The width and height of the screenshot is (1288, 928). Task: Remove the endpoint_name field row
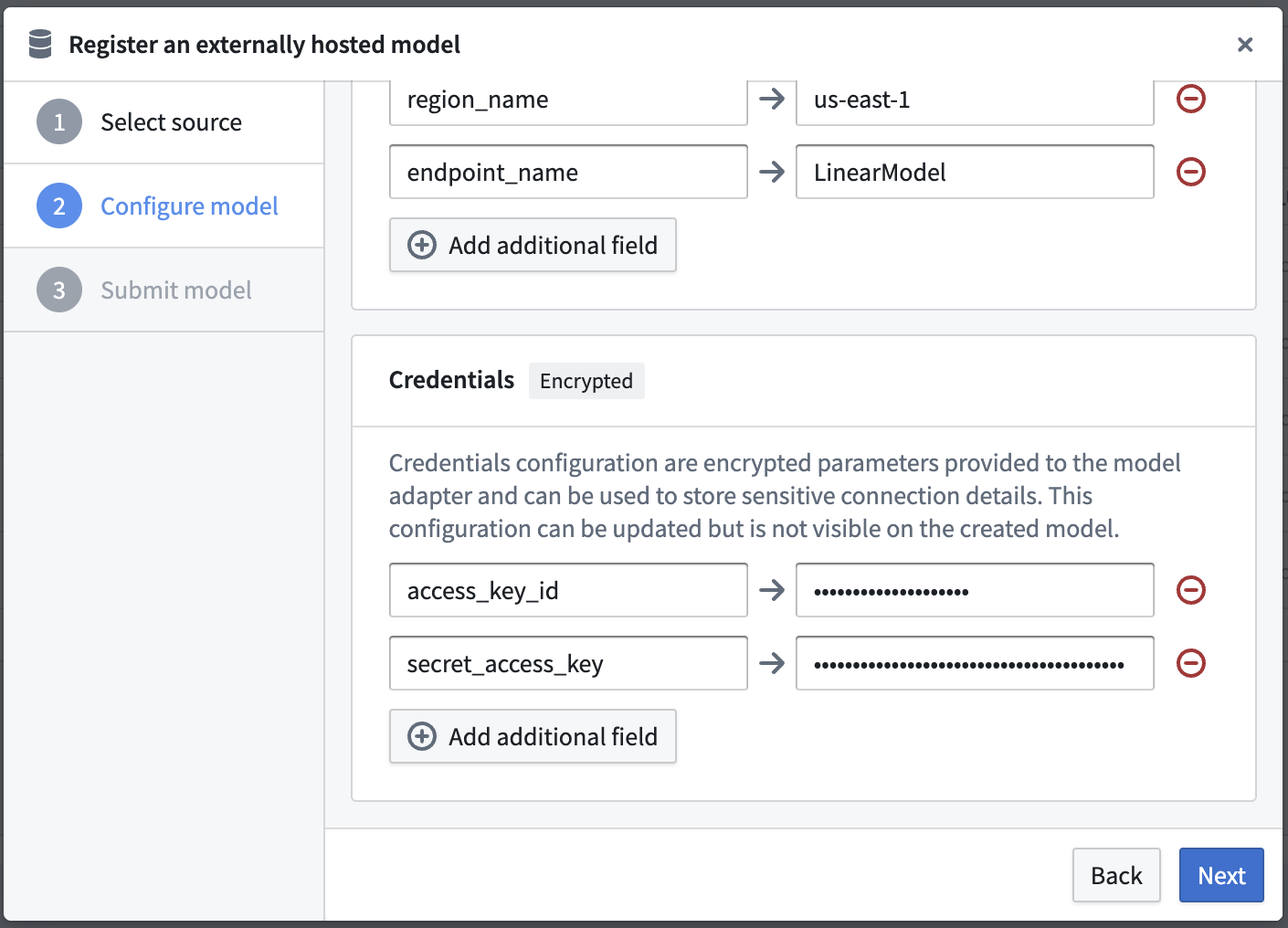coord(1190,172)
